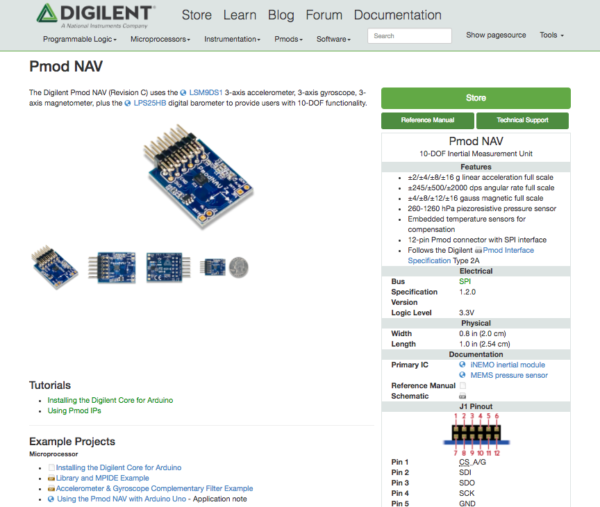Open the LSM9DS1 link
Viewport: 600px width, 507px height.
[x=206, y=93]
